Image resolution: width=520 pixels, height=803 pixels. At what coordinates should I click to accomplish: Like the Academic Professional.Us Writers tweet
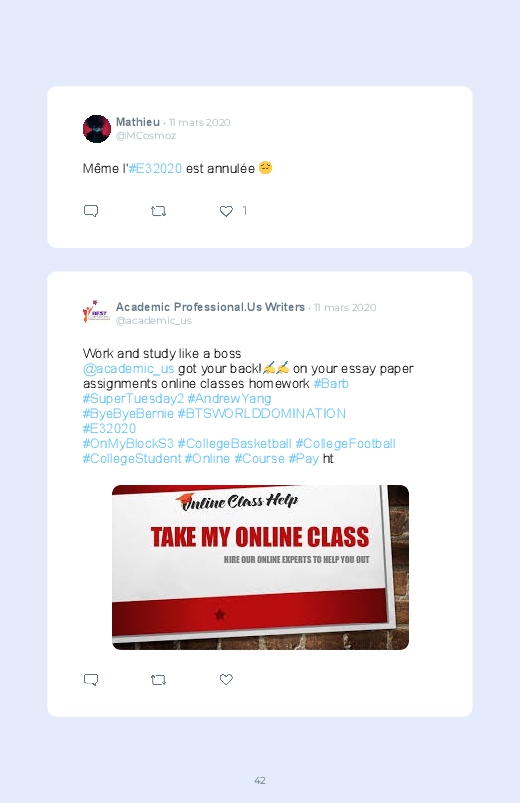[x=226, y=680]
